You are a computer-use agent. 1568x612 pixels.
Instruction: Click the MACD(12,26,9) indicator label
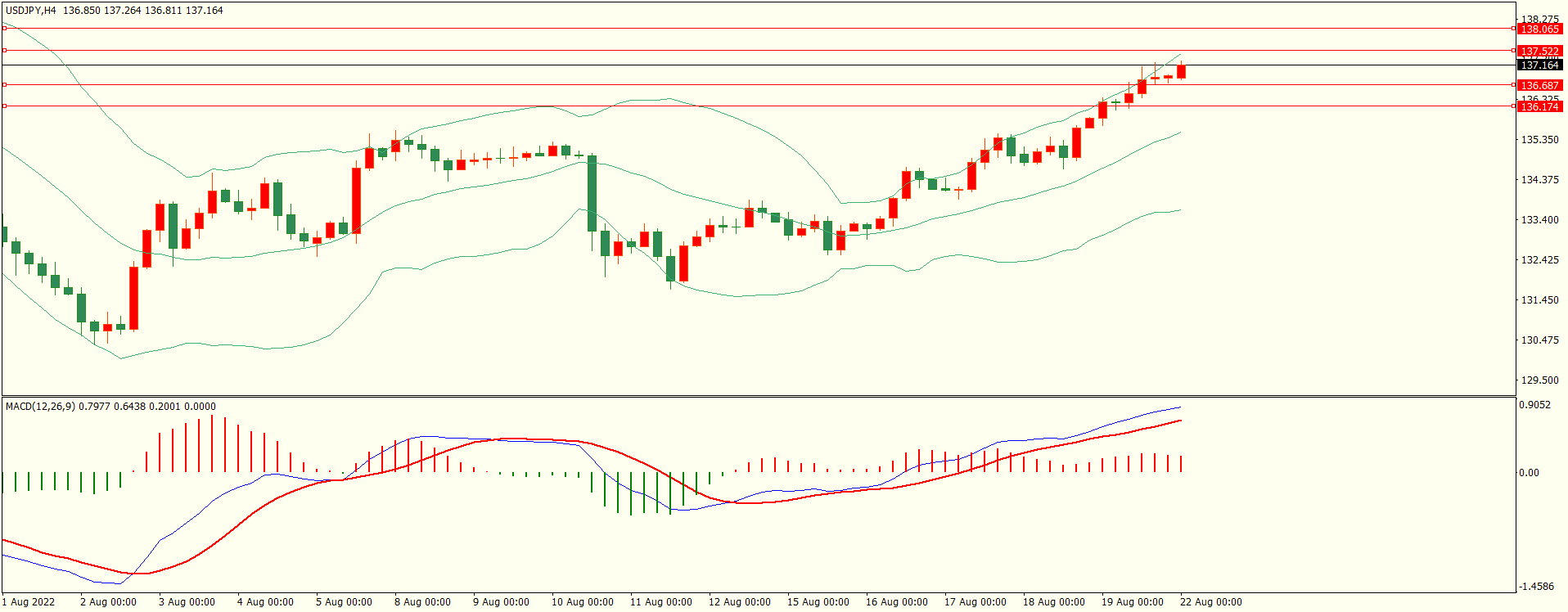[40, 407]
